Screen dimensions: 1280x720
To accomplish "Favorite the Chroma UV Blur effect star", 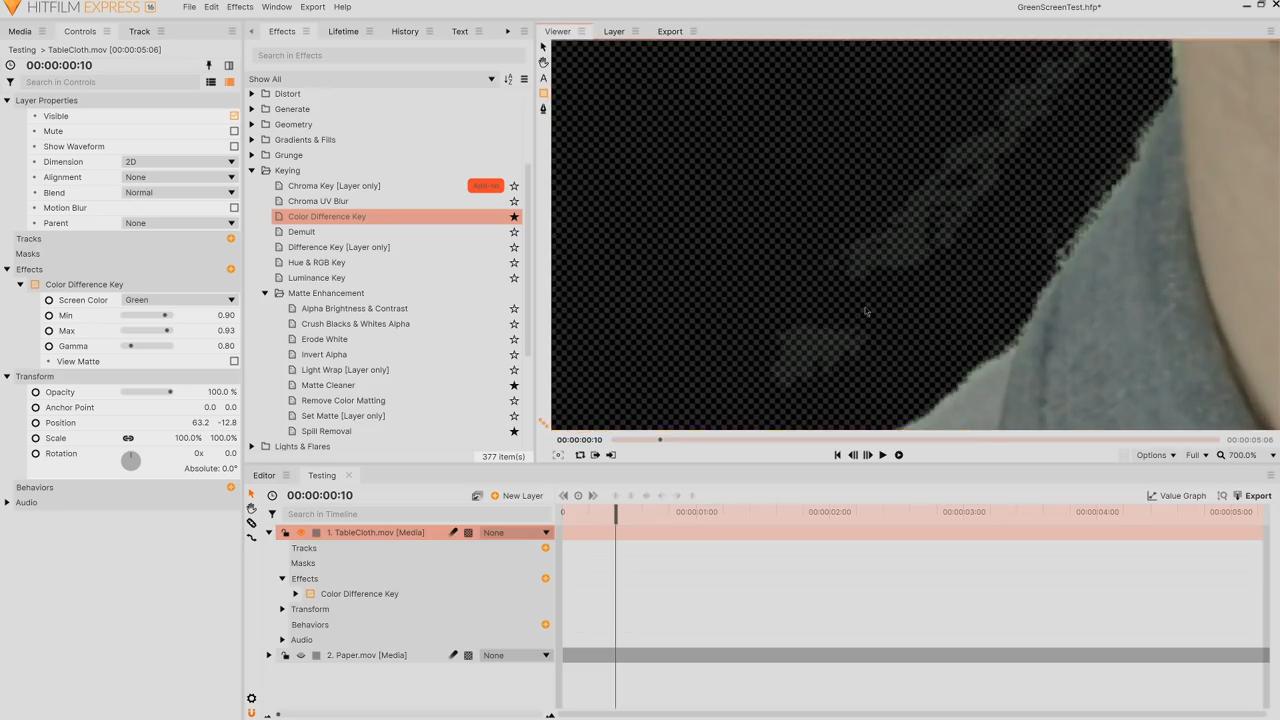I will coord(514,201).
